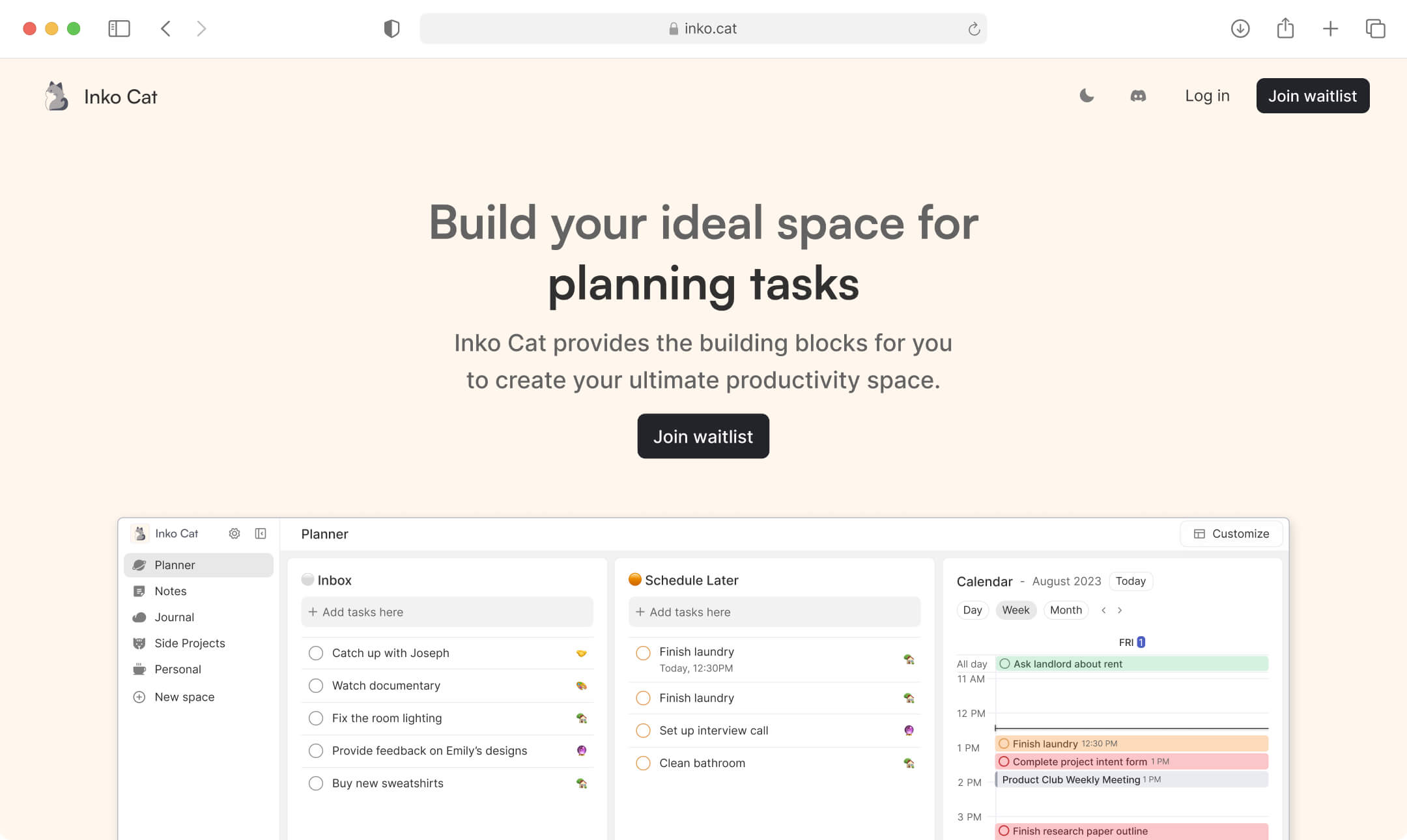Click the New space icon
The image size is (1407, 840).
[139, 697]
